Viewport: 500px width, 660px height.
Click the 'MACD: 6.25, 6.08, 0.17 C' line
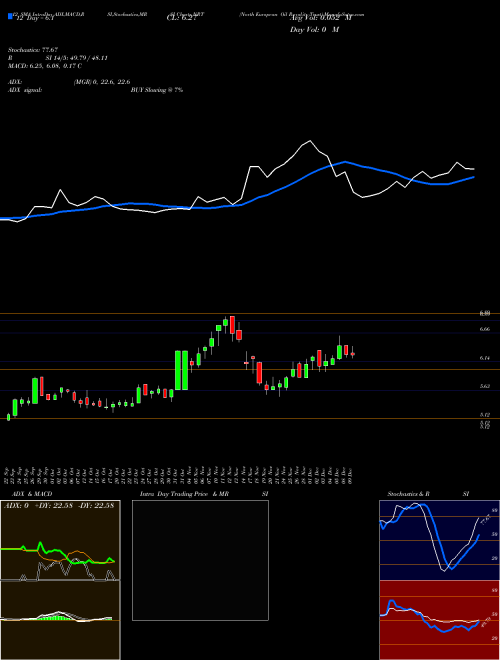coord(45,66)
